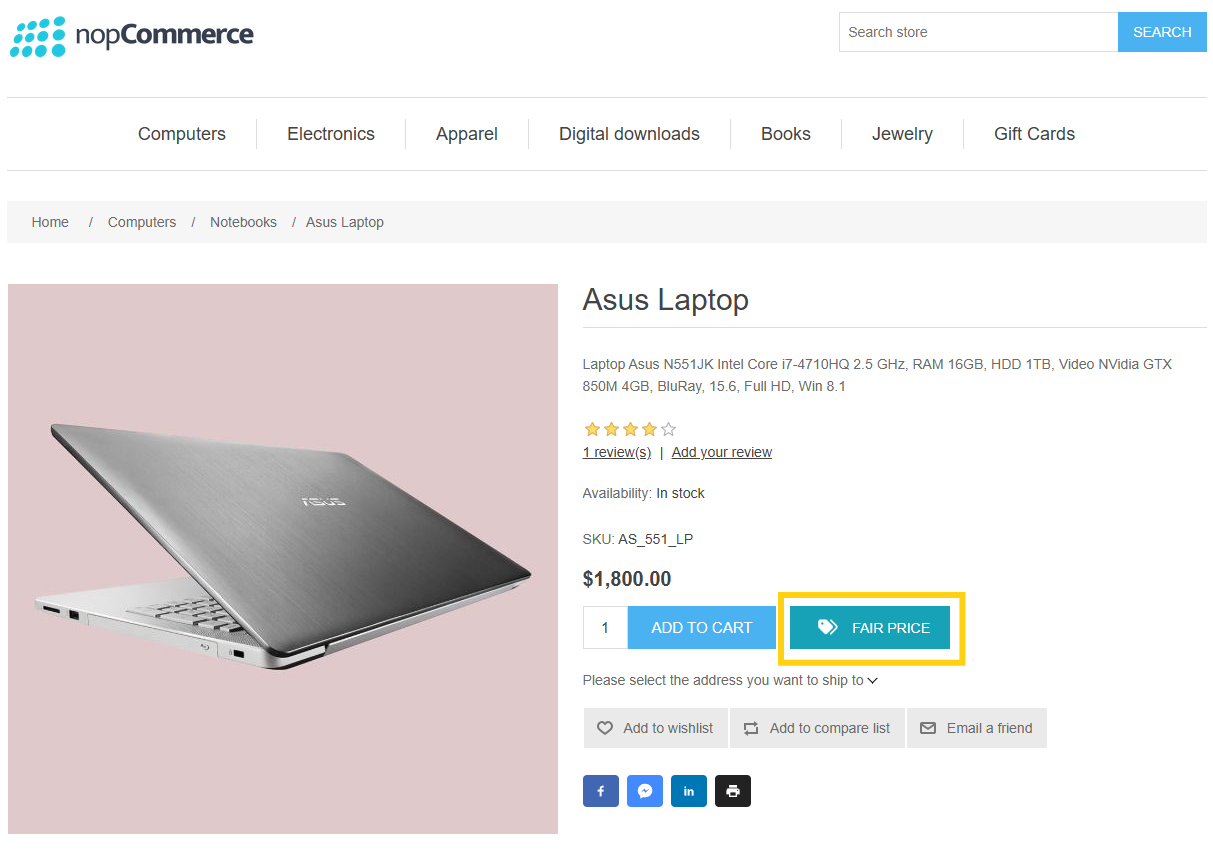Open the Electronics menu category
Viewport: 1213px width, 862px height.
click(331, 134)
